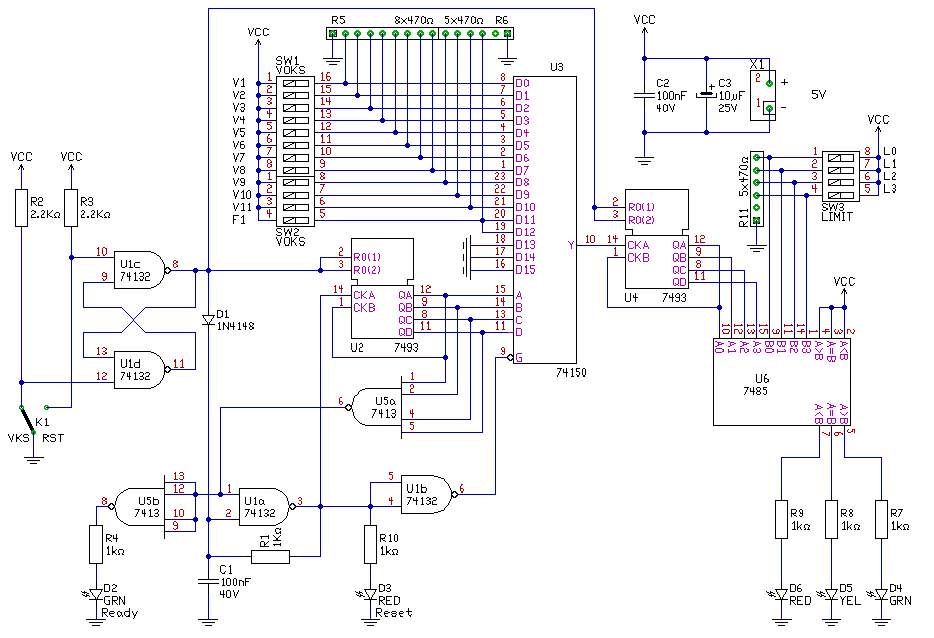
Task: Click the R10 1kΩ resistor symbol
Action: point(370,544)
